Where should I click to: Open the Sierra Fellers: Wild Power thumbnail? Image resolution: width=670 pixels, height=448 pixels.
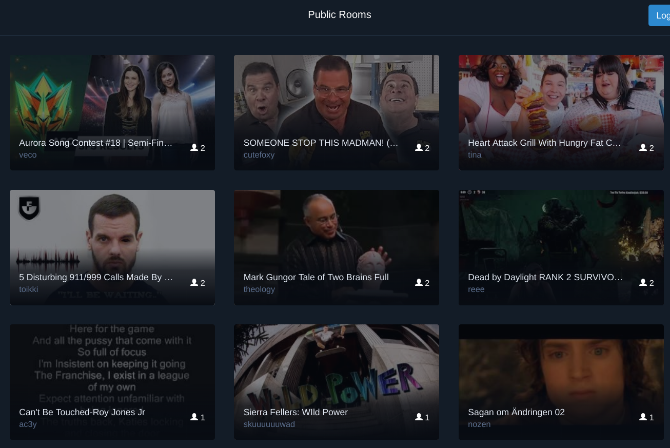336,382
